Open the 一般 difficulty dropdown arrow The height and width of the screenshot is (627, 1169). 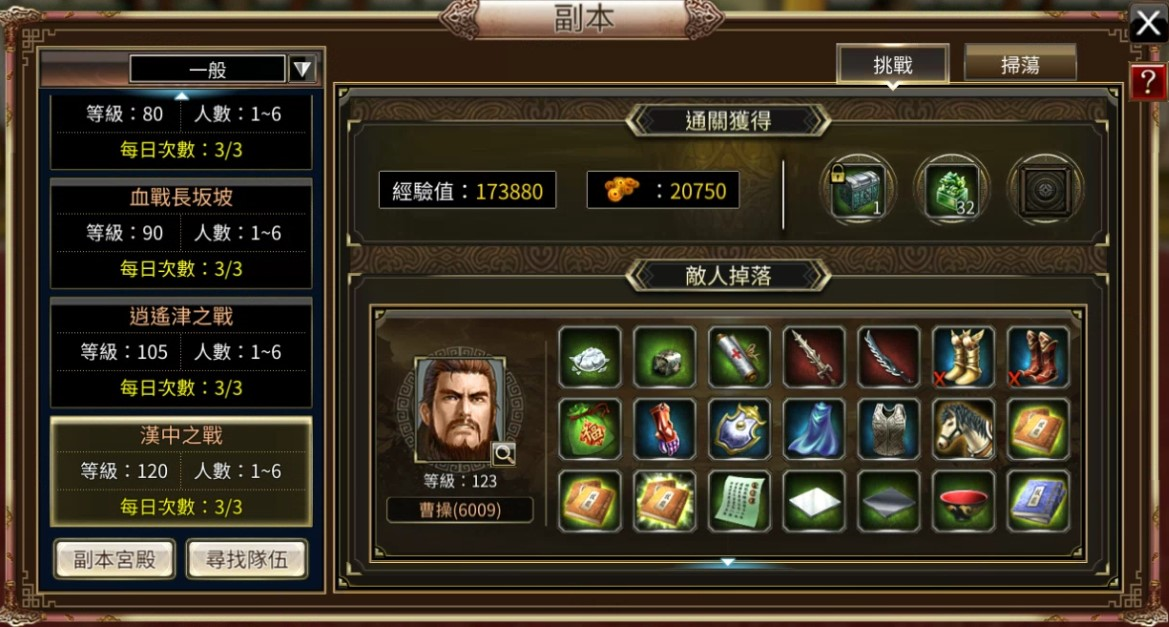pyautogui.click(x=302, y=69)
